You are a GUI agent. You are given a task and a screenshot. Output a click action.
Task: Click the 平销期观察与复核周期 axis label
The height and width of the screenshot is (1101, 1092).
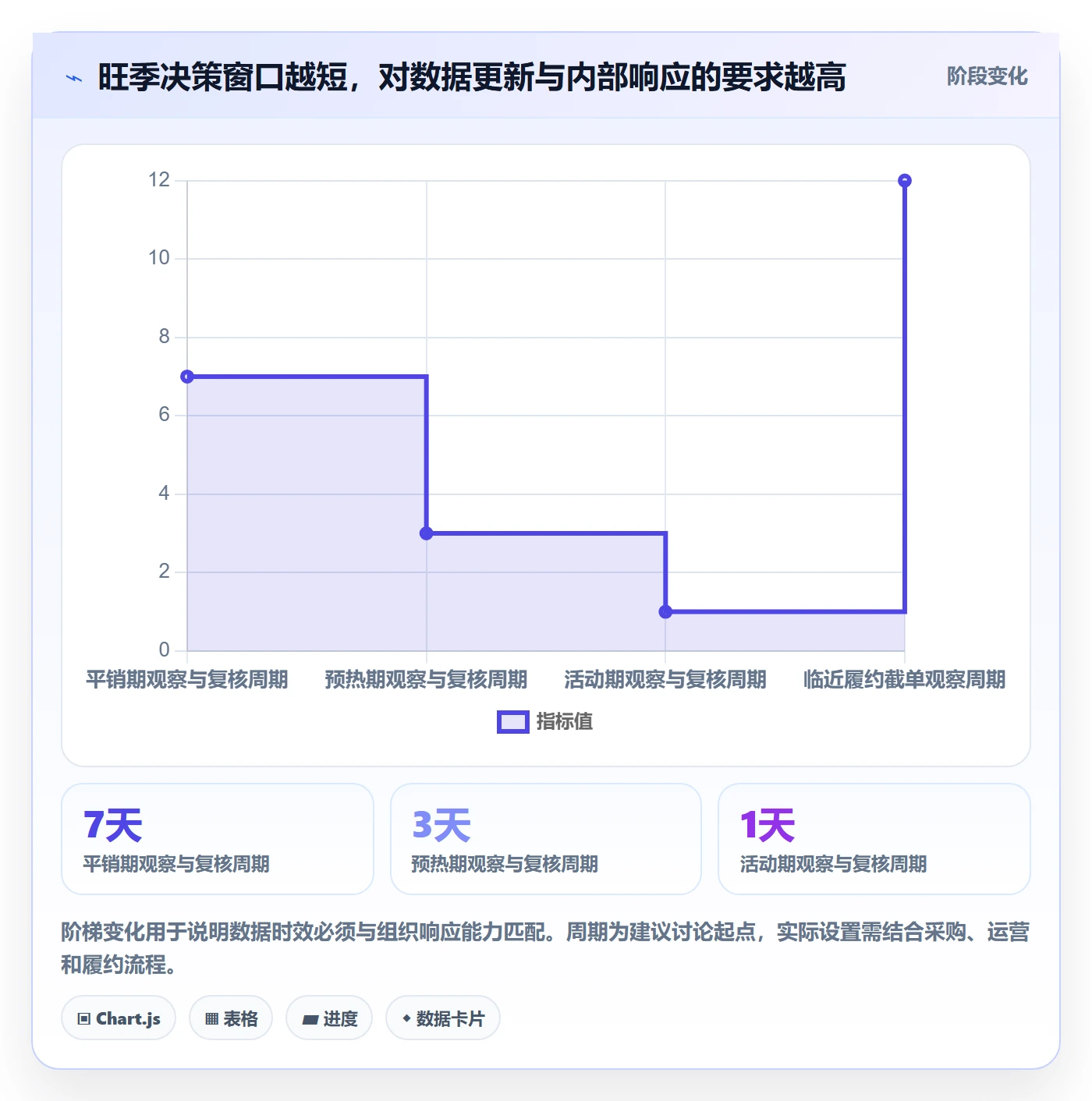(187, 680)
